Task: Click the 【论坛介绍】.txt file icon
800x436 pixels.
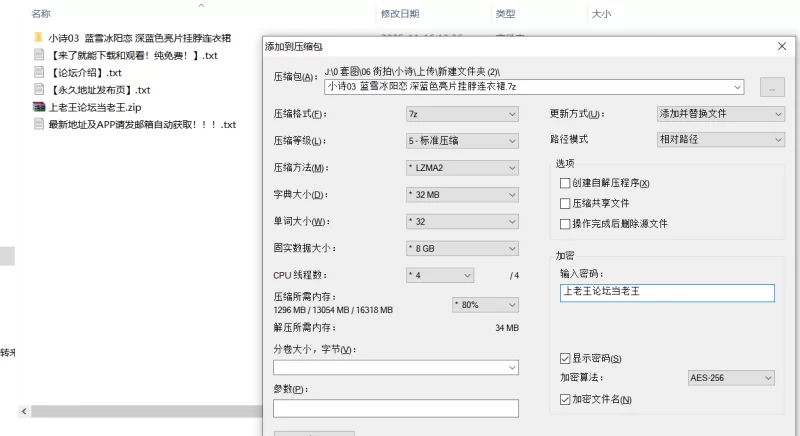Action: point(38,73)
